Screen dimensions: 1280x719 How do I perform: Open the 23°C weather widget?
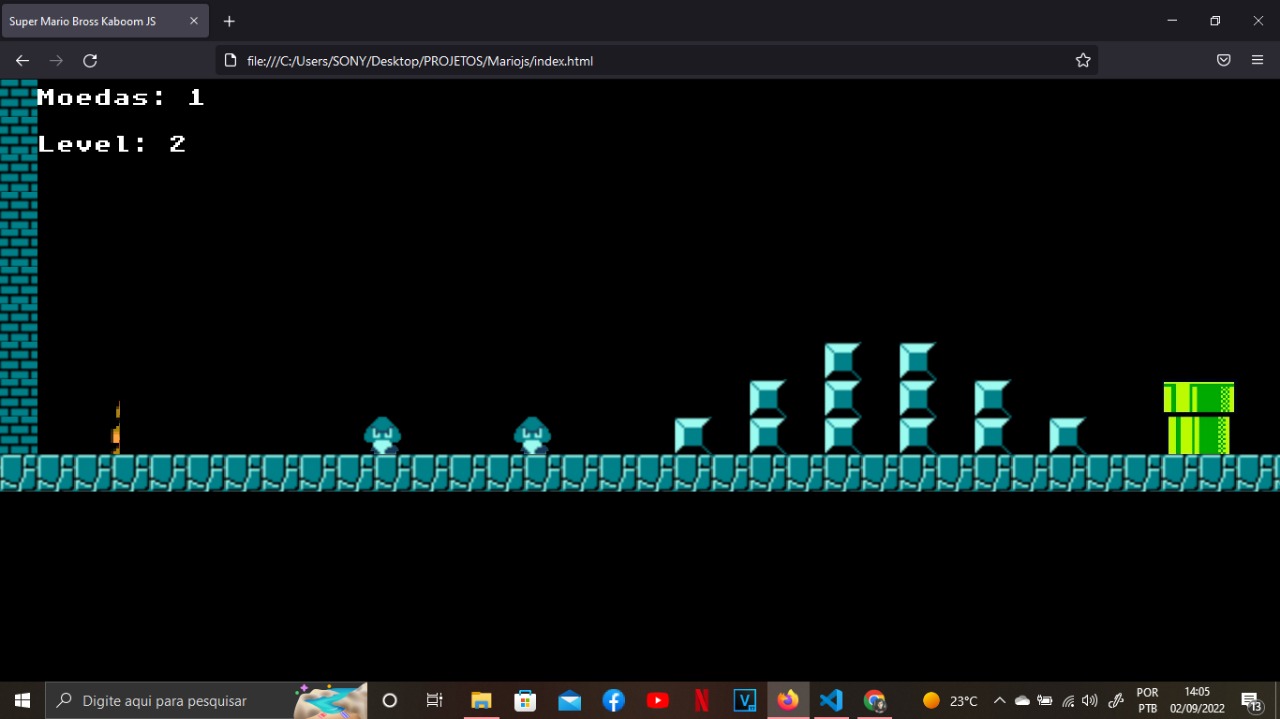tap(950, 701)
